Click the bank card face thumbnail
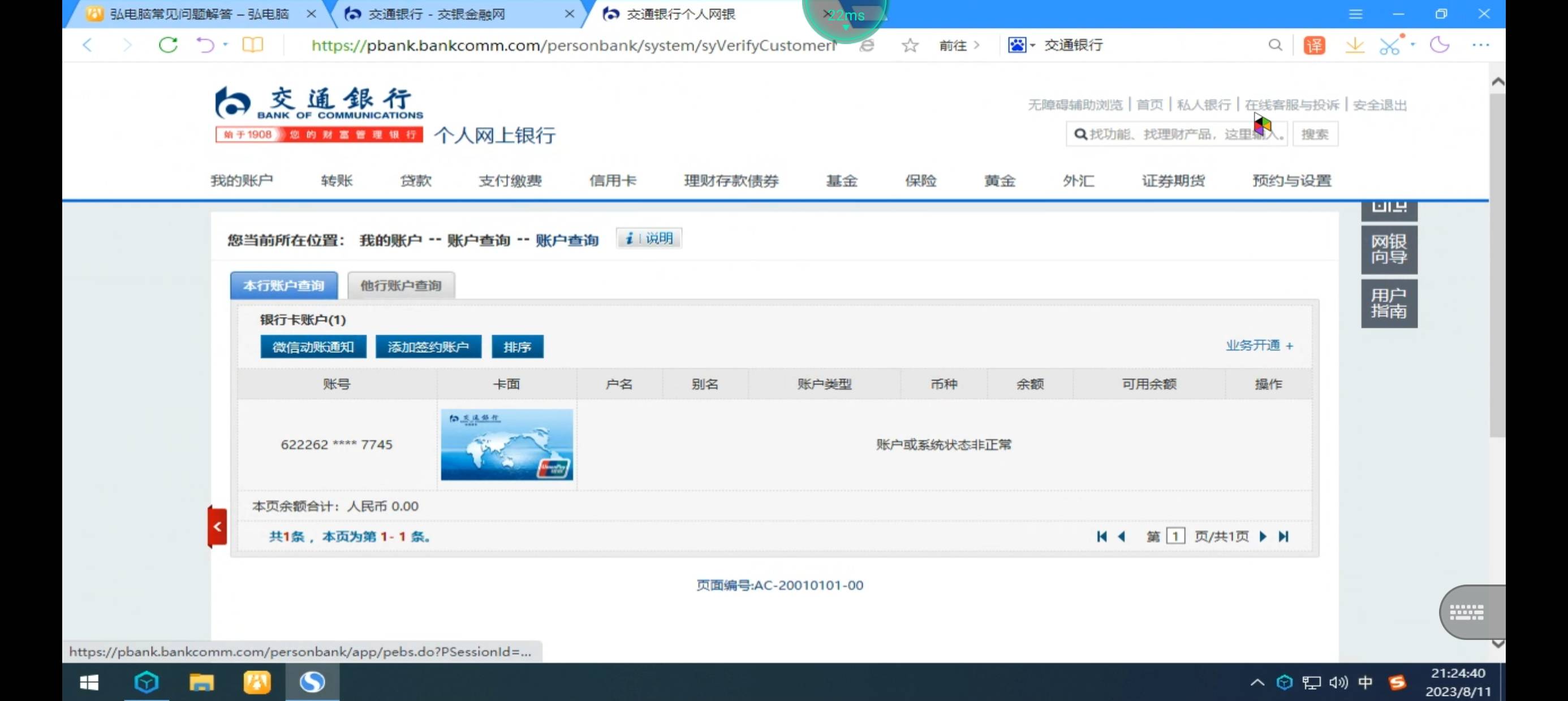 click(506, 444)
